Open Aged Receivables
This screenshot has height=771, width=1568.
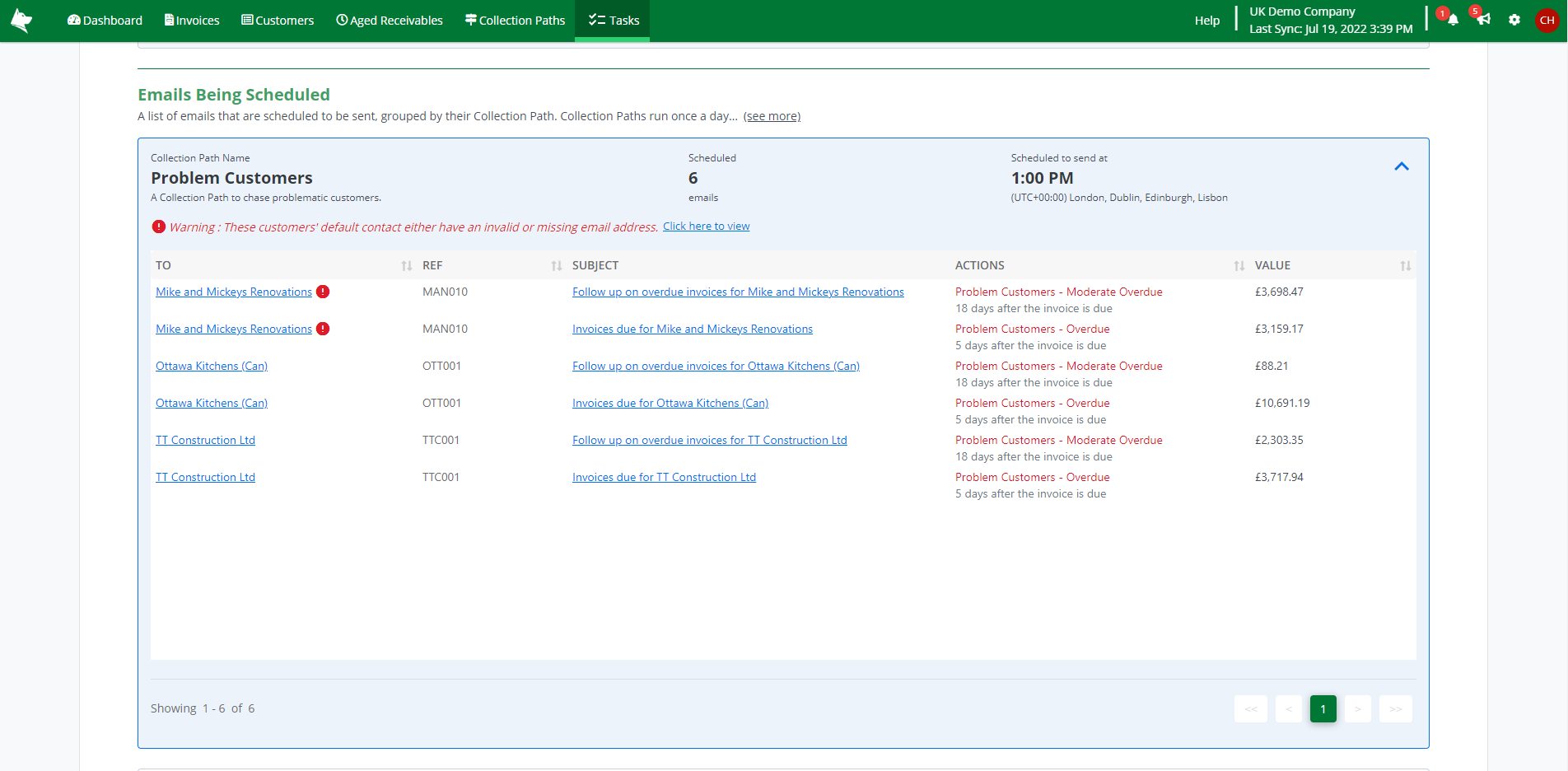[x=389, y=21]
